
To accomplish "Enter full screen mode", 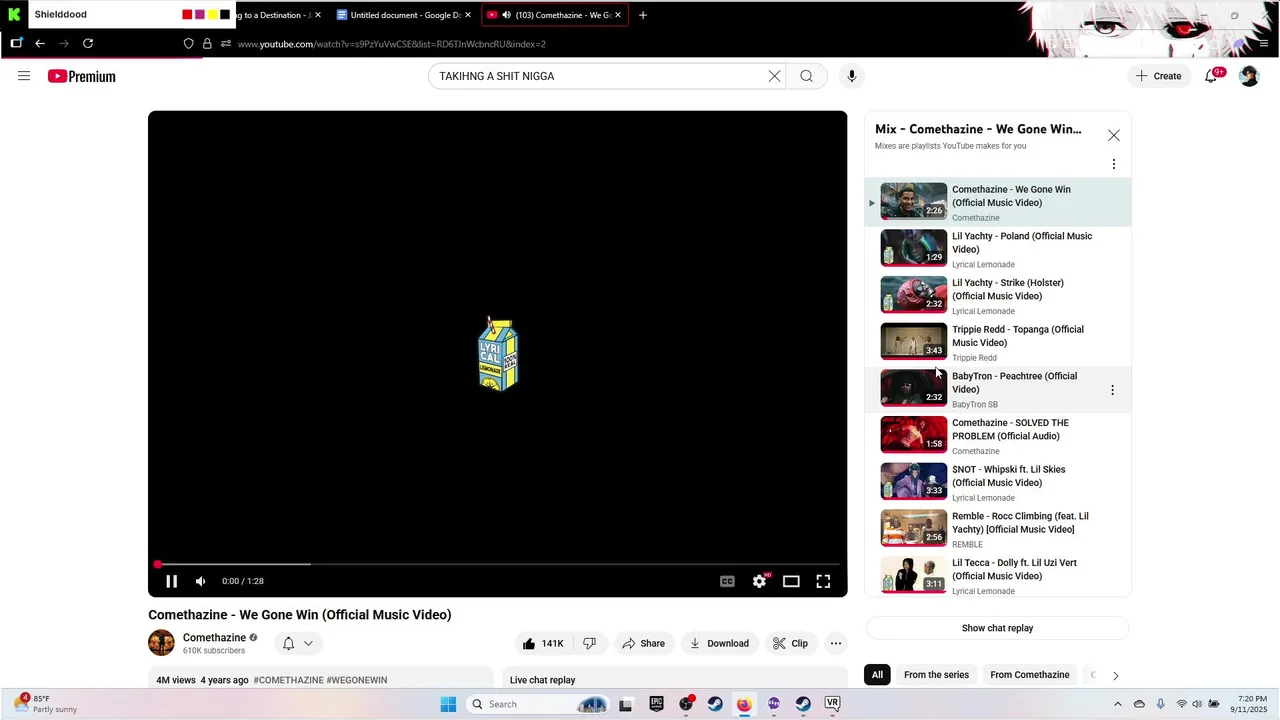I will point(823,581).
